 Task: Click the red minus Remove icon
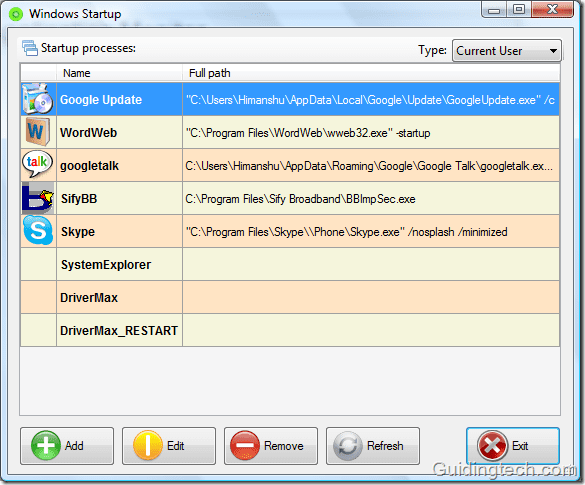tap(245, 446)
